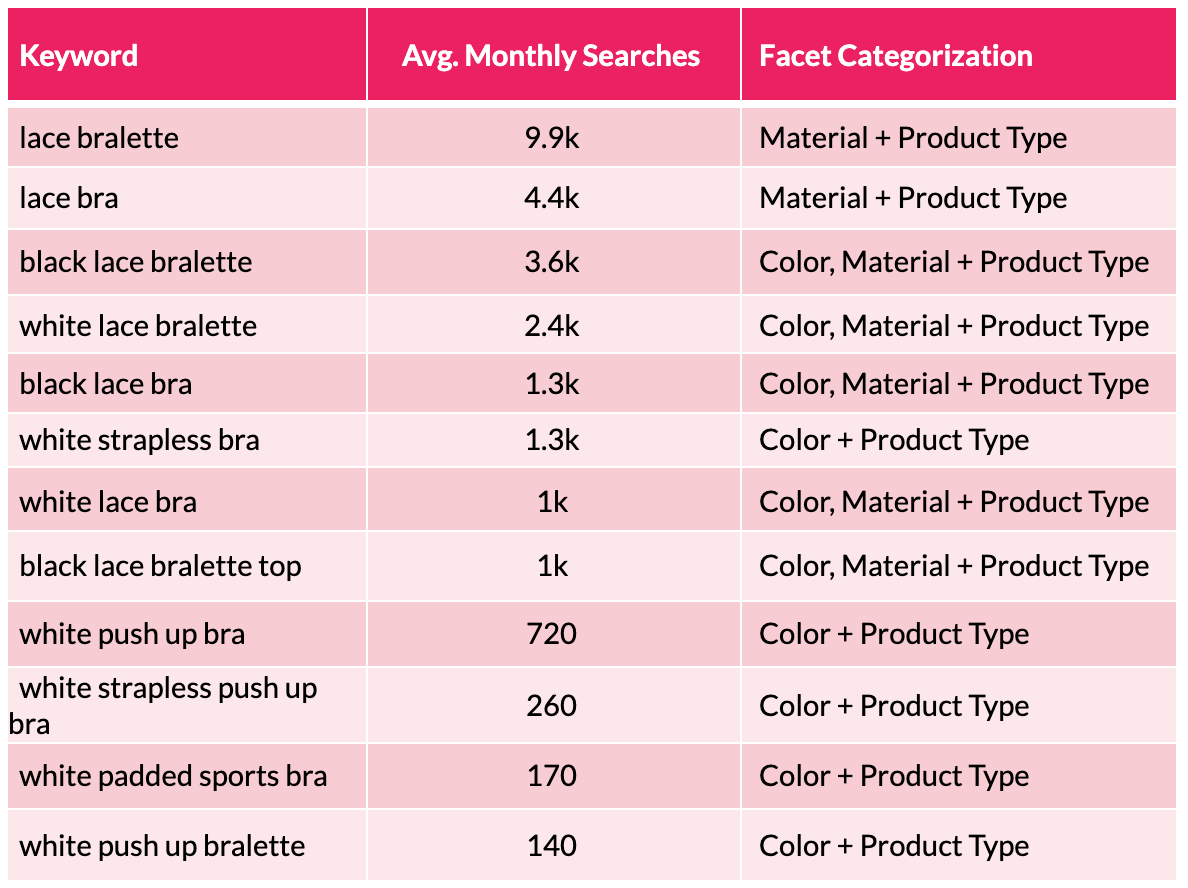The width and height of the screenshot is (1188, 888).
Task: Select the lace bra keyword cell
Action: (69, 198)
